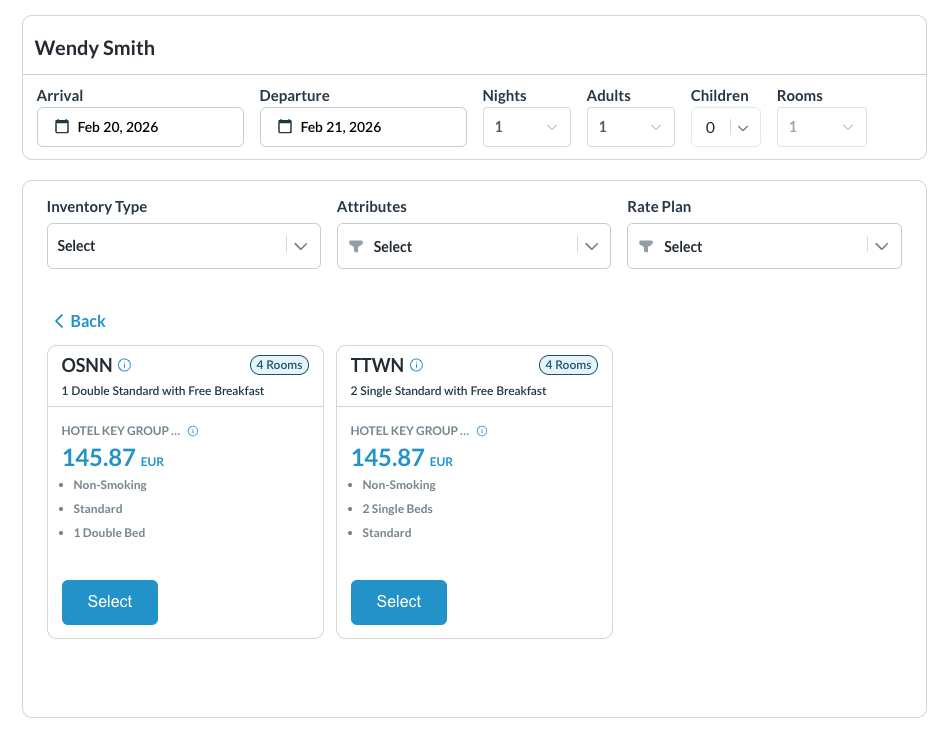Click the calendar icon in Departure field
The height and width of the screenshot is (735, 947).
tap(285, 127)
